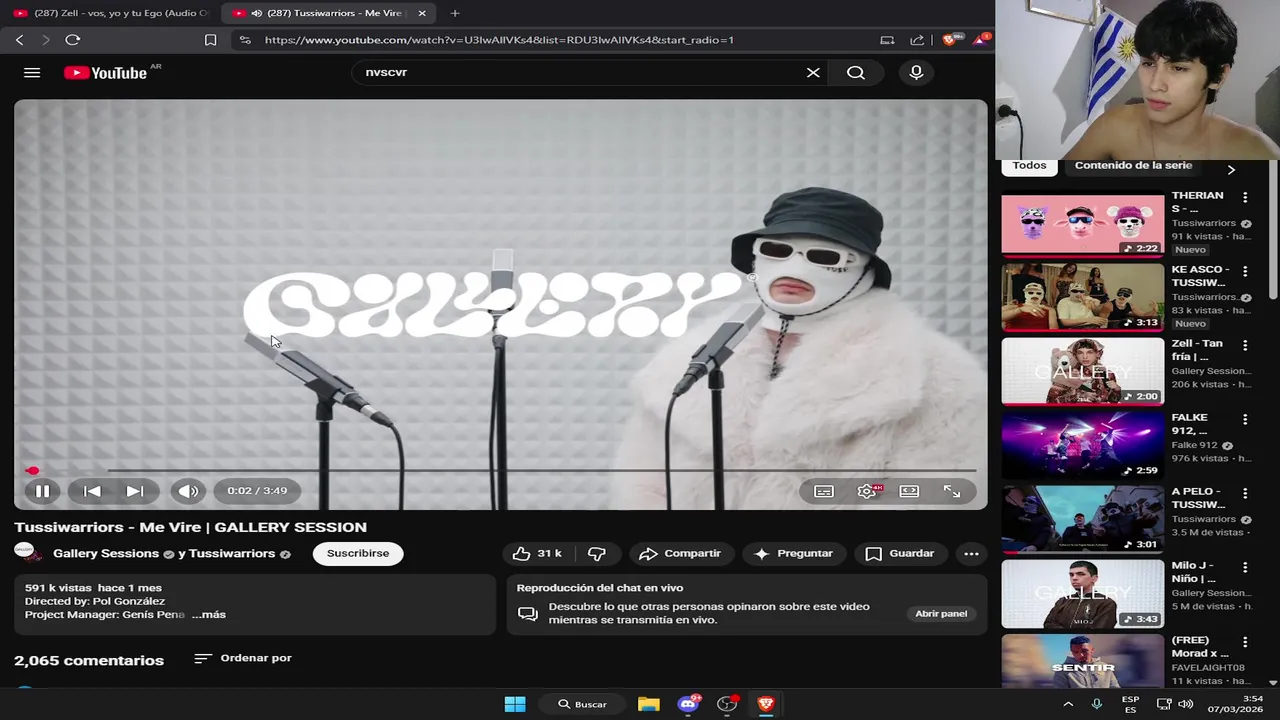Enter fullscreen mode in the player
The height and width of the screenshot is (720, 1280).
[x=952, y=491]
